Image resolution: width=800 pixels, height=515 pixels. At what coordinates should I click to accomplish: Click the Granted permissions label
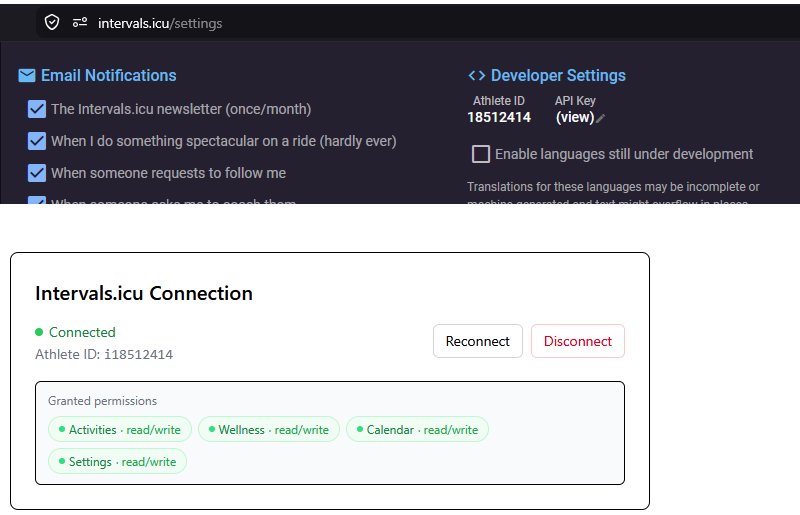point(103,401)
